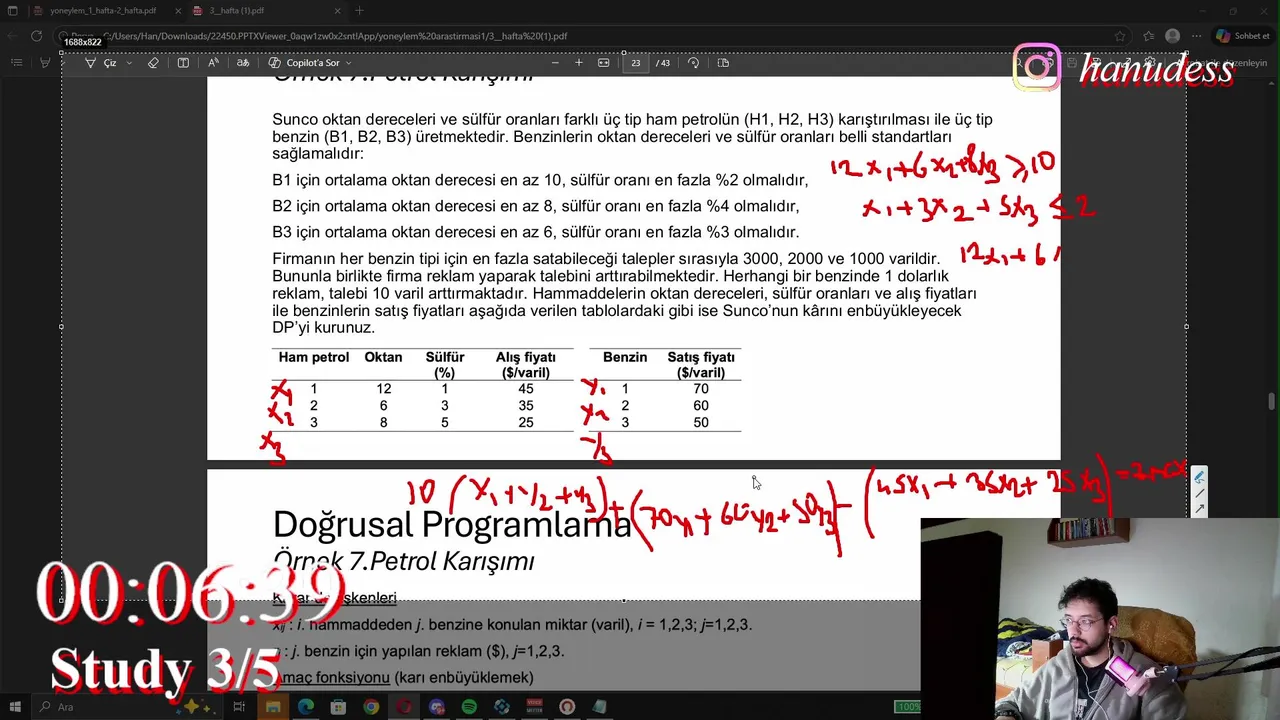Image resolution: width=1280 pixels, height=720 pixels.
Task: Click the subtitle 'Örnek 7.Petrol Karışımı'
Action: coord(403,561)
